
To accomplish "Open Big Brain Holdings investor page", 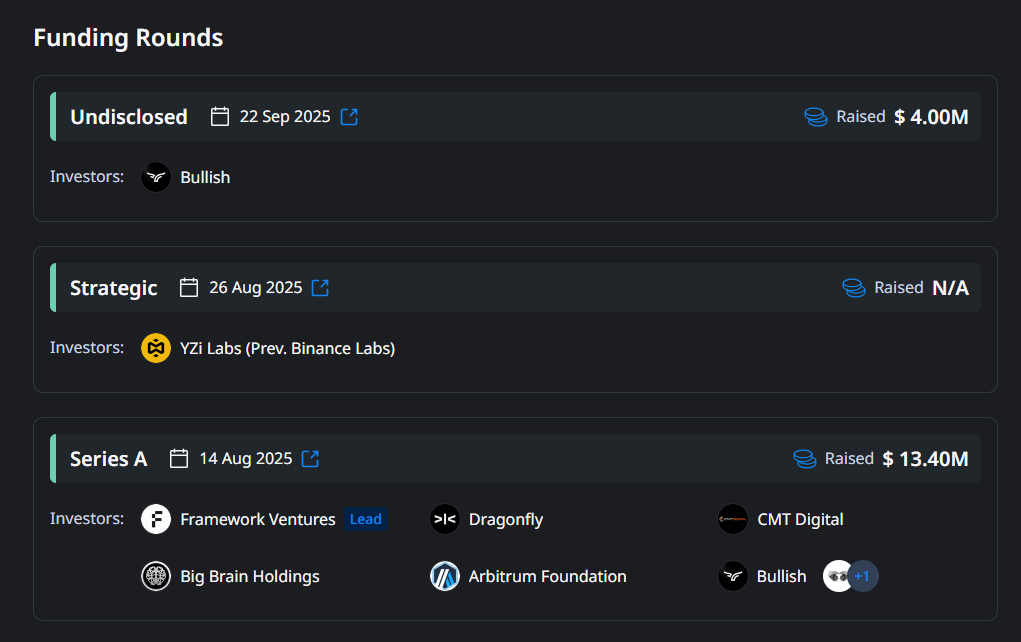I will click(x=250, y=576).
